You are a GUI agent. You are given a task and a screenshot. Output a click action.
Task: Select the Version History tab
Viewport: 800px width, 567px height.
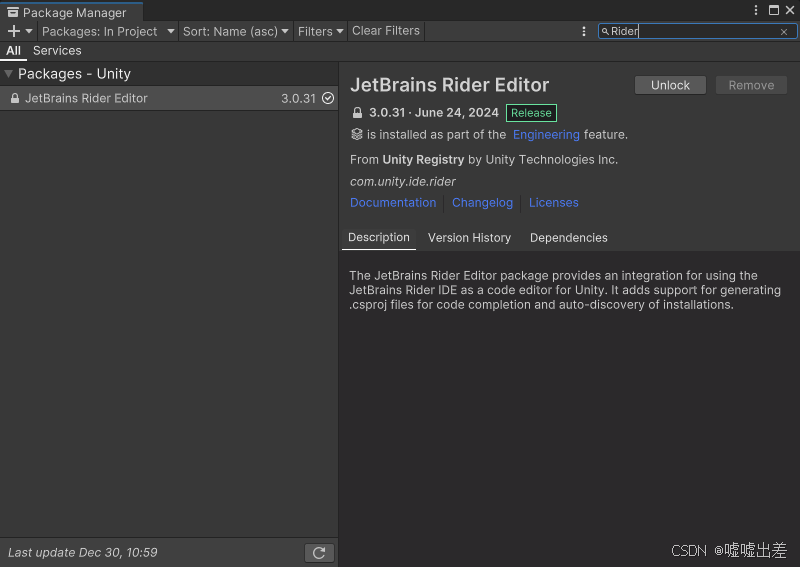469,238
